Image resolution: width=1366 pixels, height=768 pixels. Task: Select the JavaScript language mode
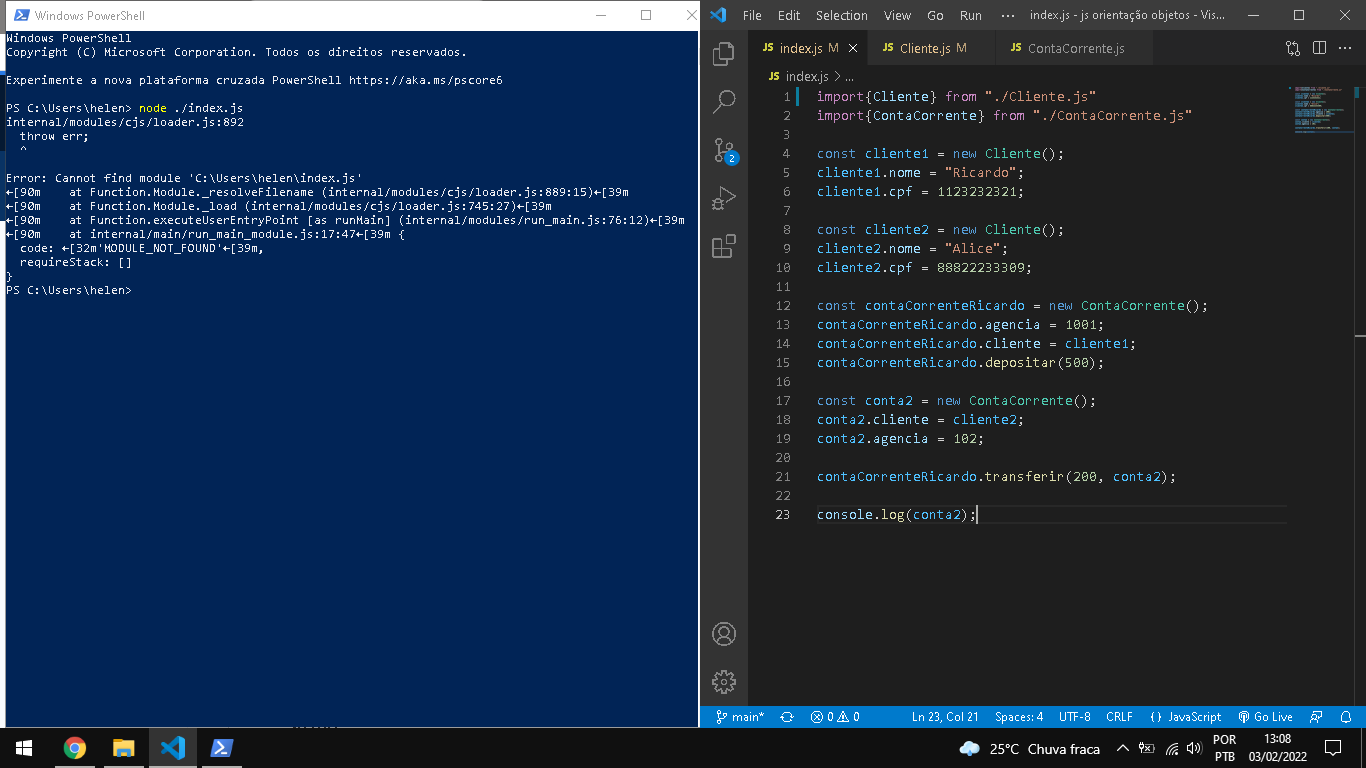(x=1186, y=717)
